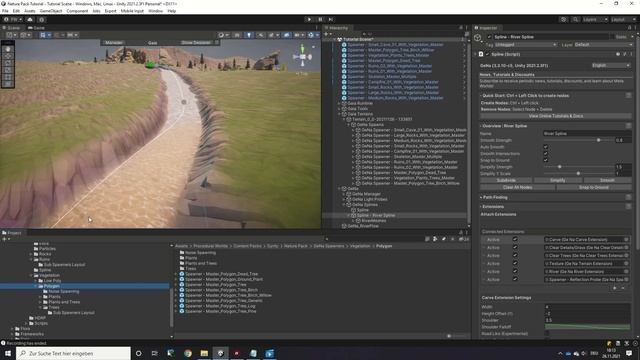
Task: Open the Assets menu
Action: click(29, 11)
